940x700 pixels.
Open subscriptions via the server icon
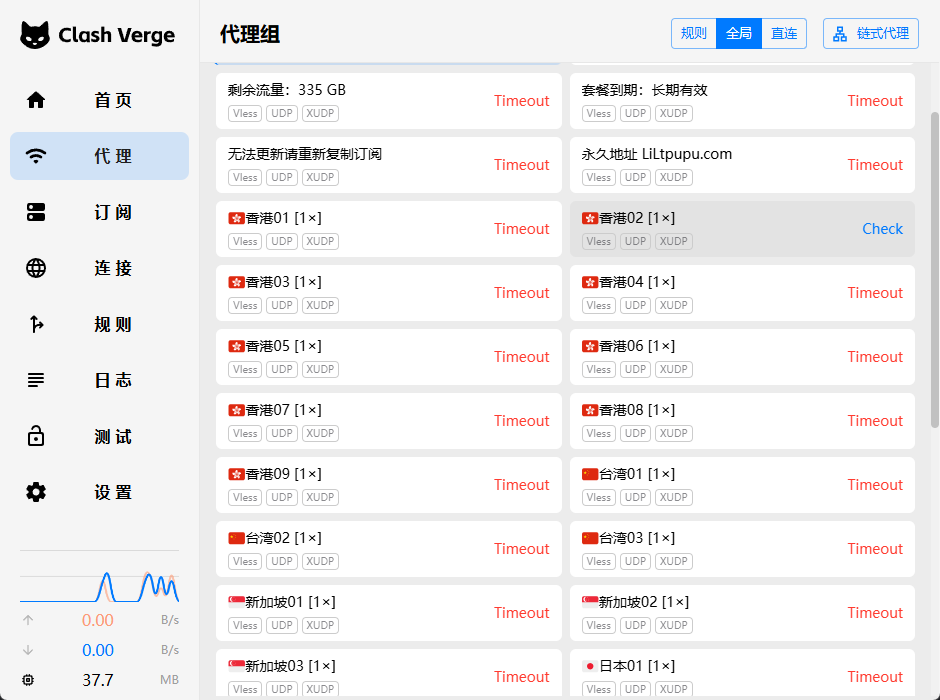[36, 212]
